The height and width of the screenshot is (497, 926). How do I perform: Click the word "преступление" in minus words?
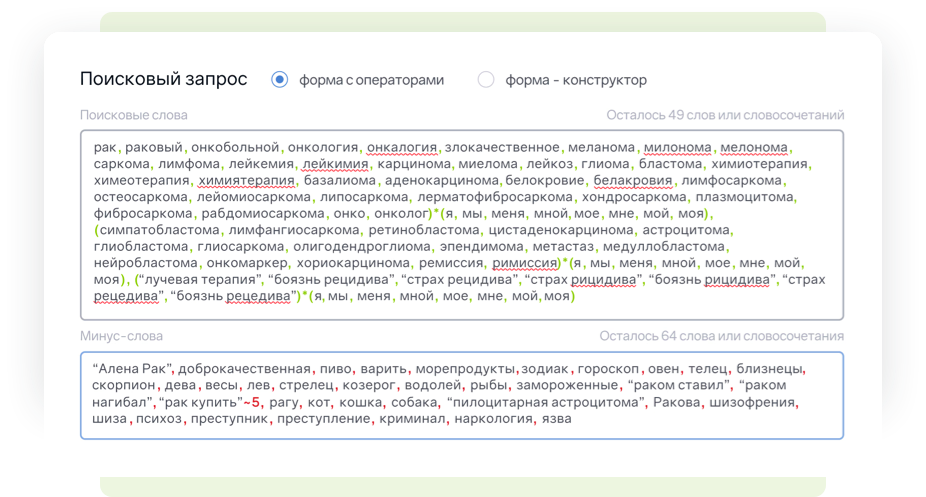[x=324, y=418]
